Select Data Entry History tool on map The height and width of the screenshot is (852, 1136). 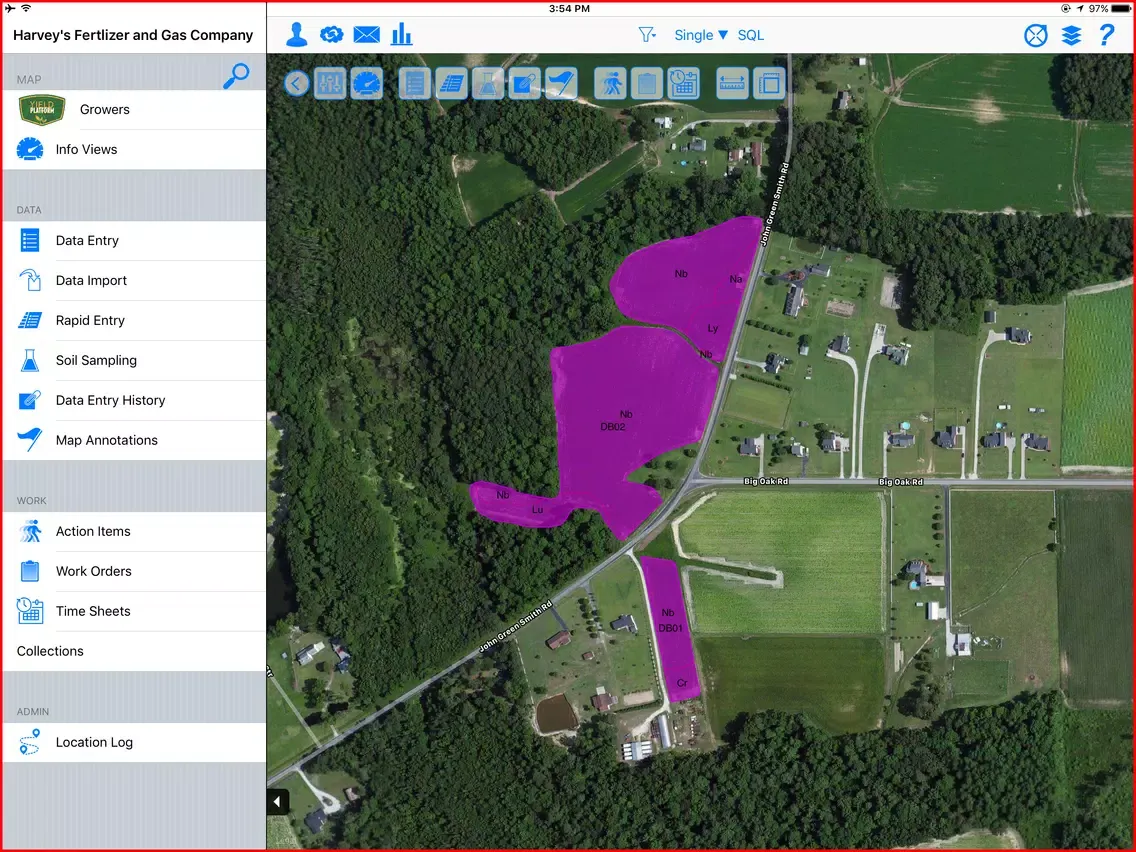click(x=525, y=84)
